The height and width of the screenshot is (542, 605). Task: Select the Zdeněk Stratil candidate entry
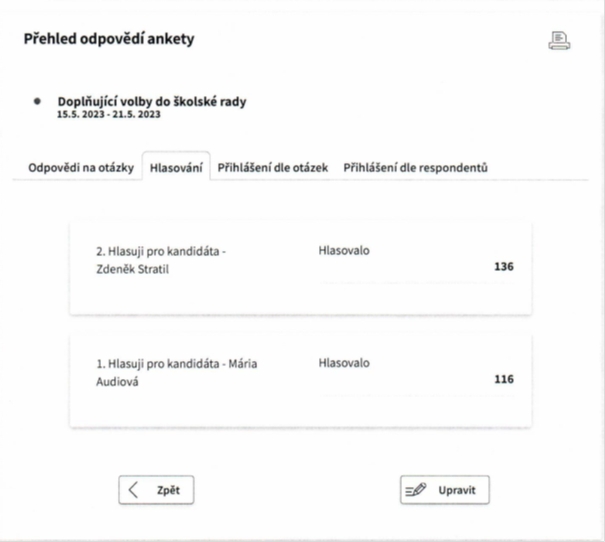pos(161,260)
